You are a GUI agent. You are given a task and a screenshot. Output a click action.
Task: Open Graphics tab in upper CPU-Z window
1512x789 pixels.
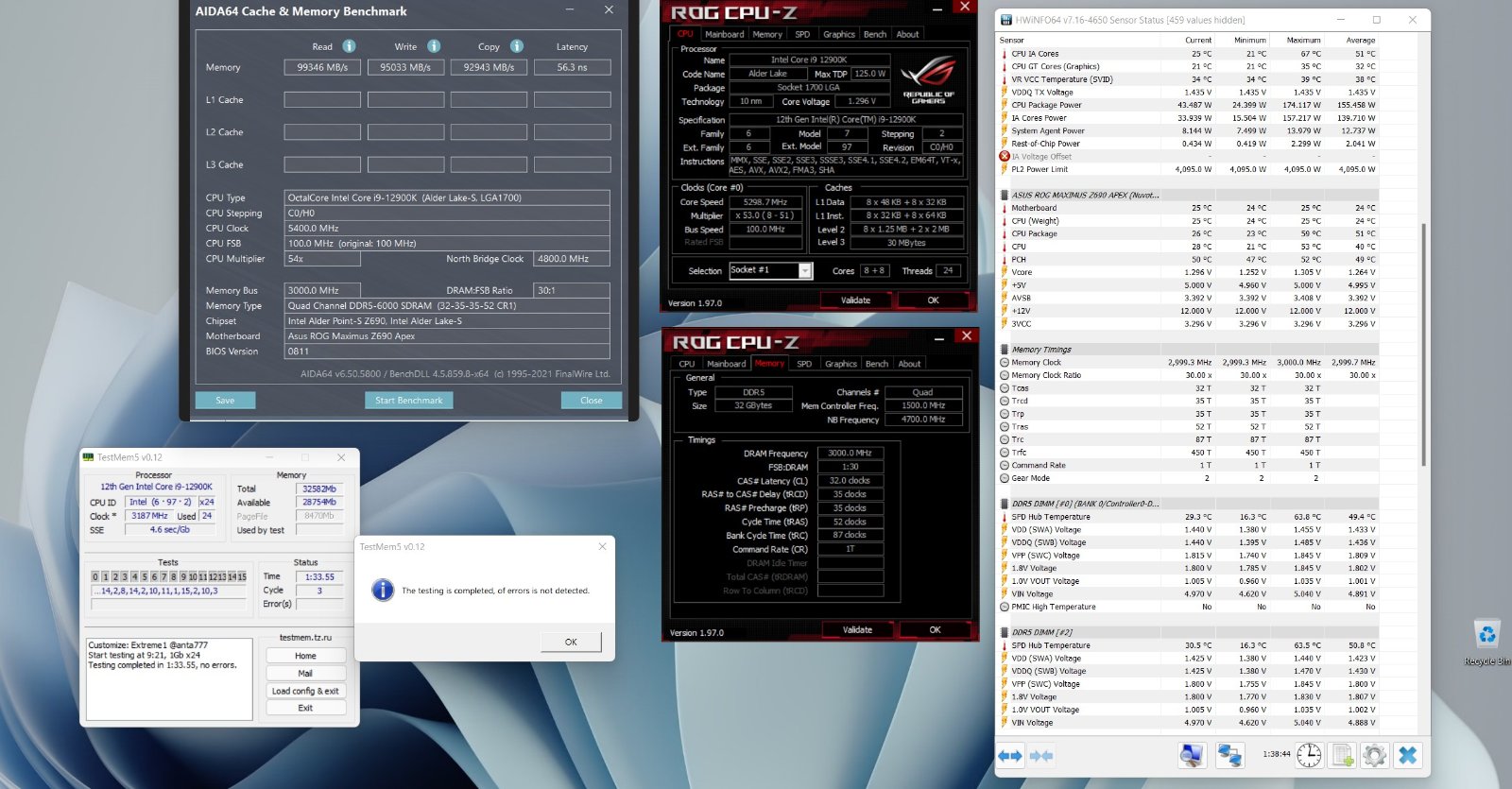pos(838,34)
